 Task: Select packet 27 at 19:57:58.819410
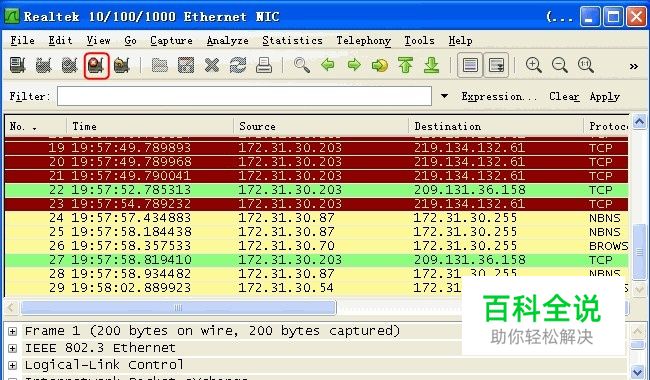[x=316, y=260]
